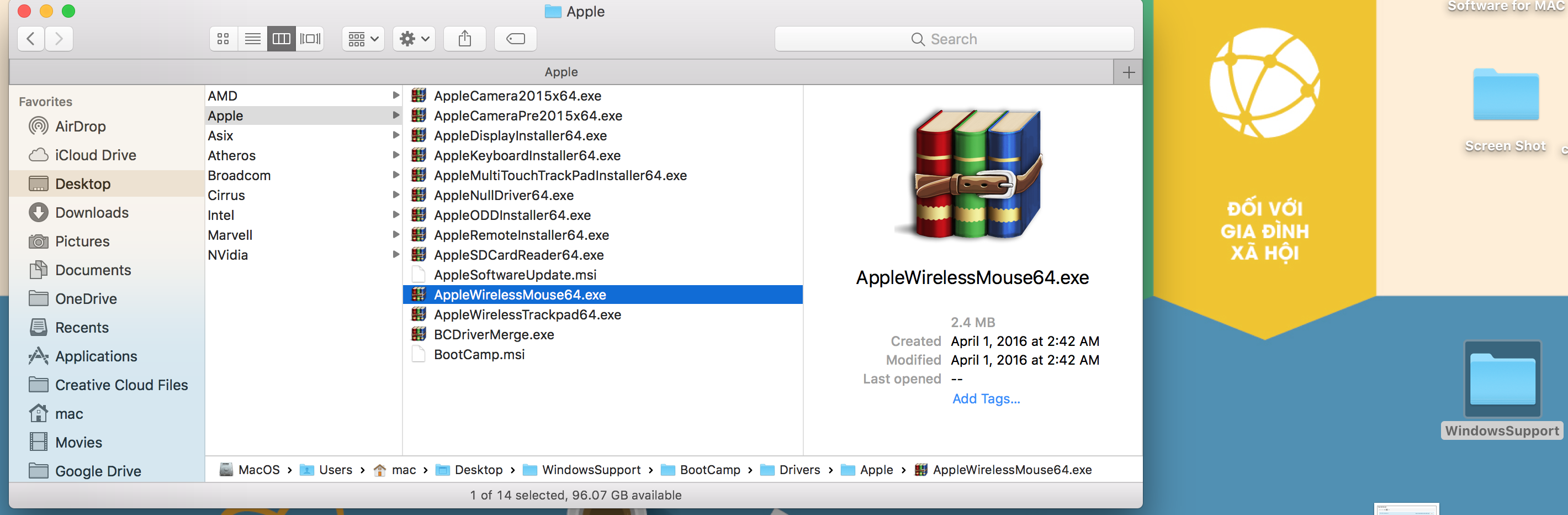Switch Finder to column view
This screenshot has height=515, width=1568.
(x=281, y=39)
